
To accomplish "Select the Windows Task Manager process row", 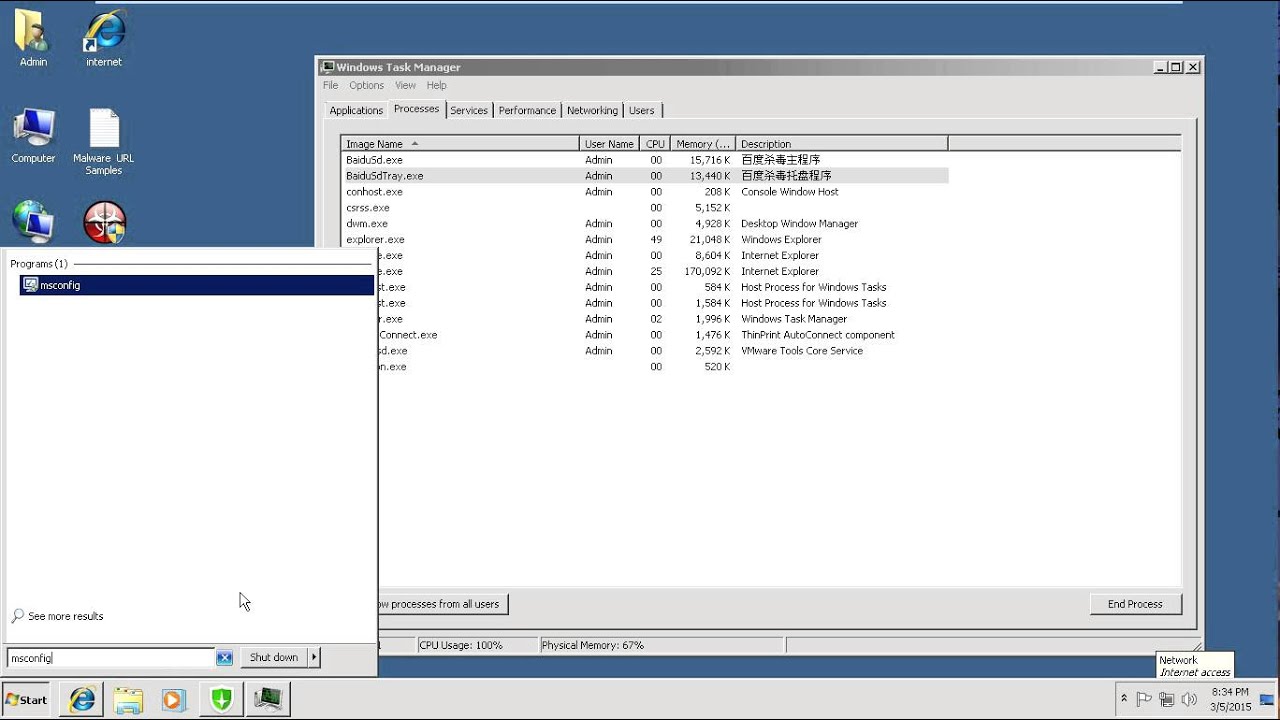I will (x=663, y=319).
